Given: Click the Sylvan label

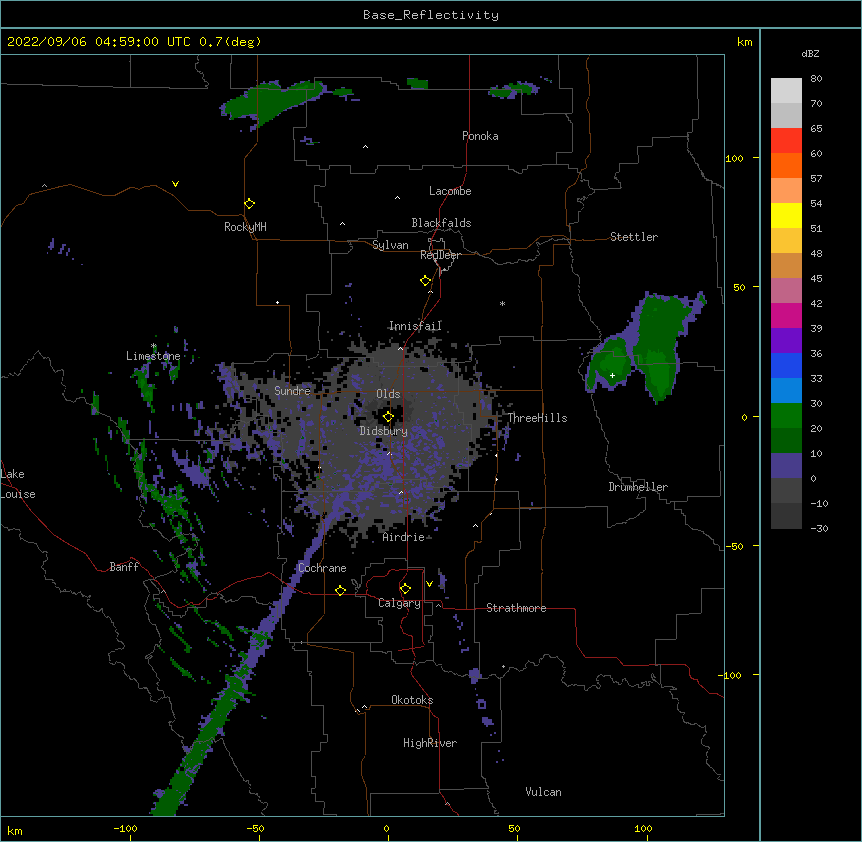Looking at the screenshot, I should point(390,245).
